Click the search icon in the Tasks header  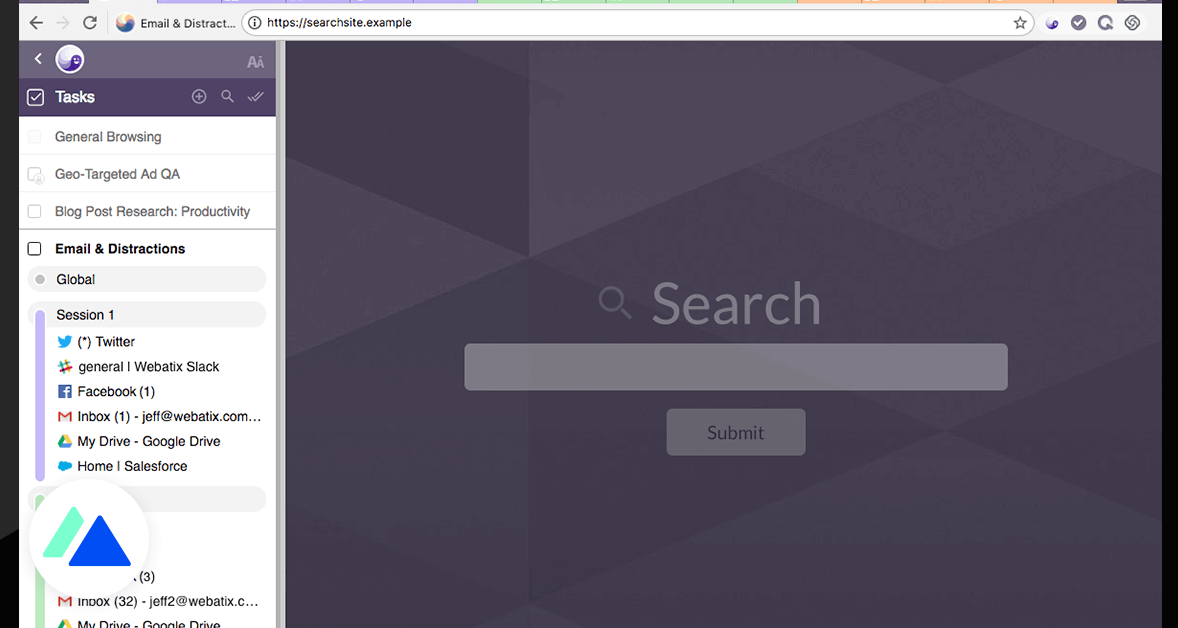click(x=227, y=96)
